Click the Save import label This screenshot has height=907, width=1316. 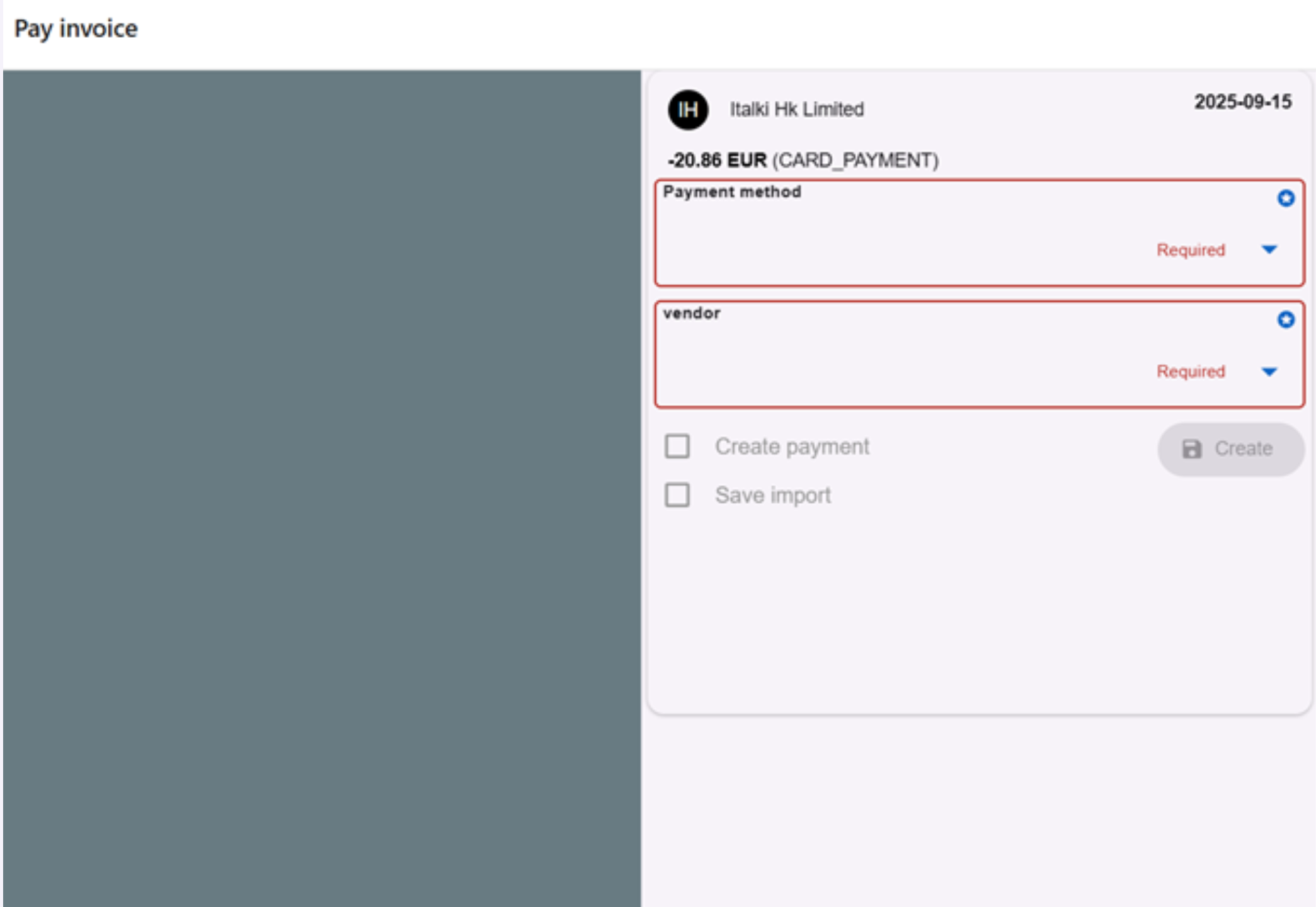tap(773, 496)
